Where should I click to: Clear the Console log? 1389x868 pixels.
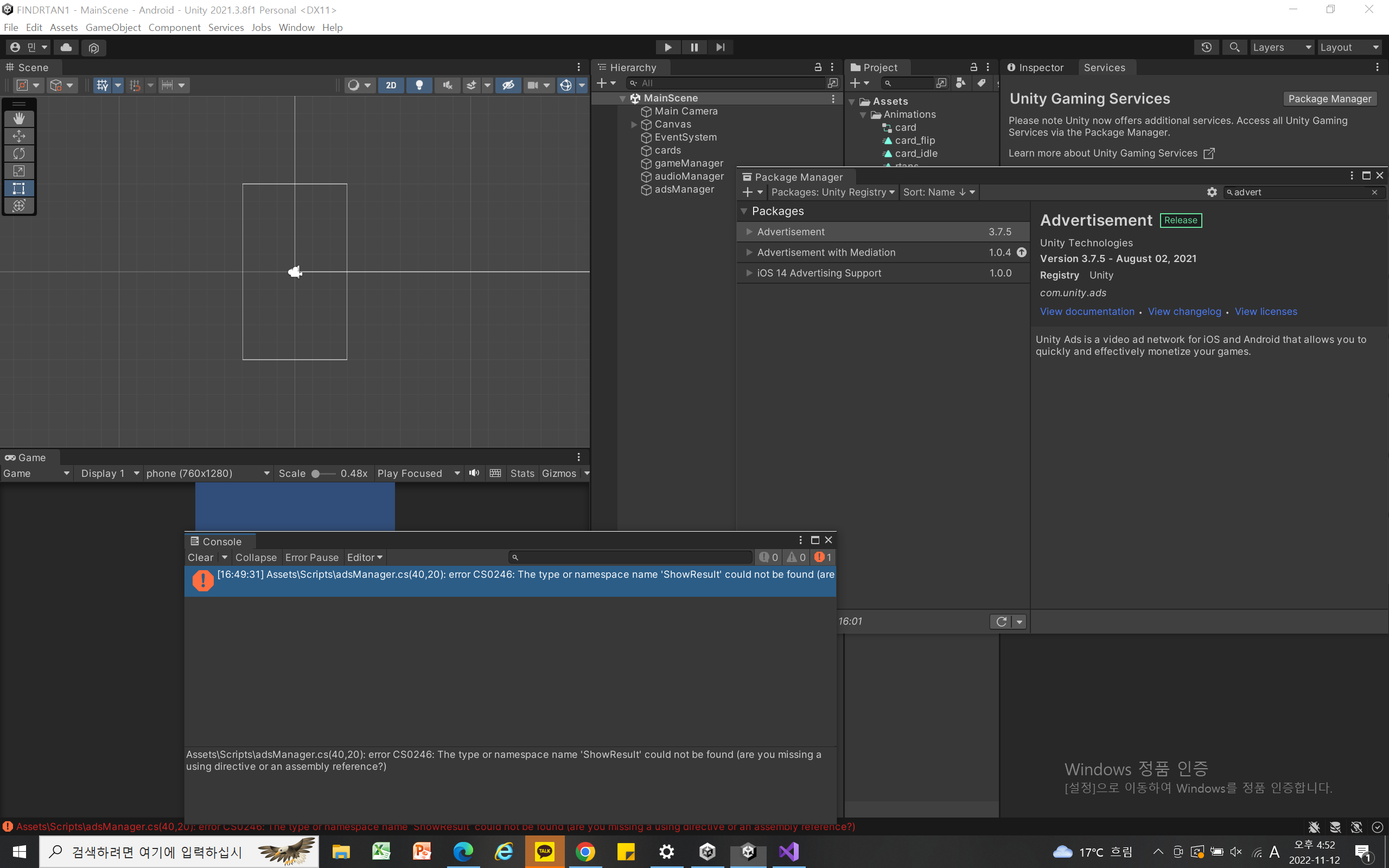pyautogui.click(x=200, y=558)
